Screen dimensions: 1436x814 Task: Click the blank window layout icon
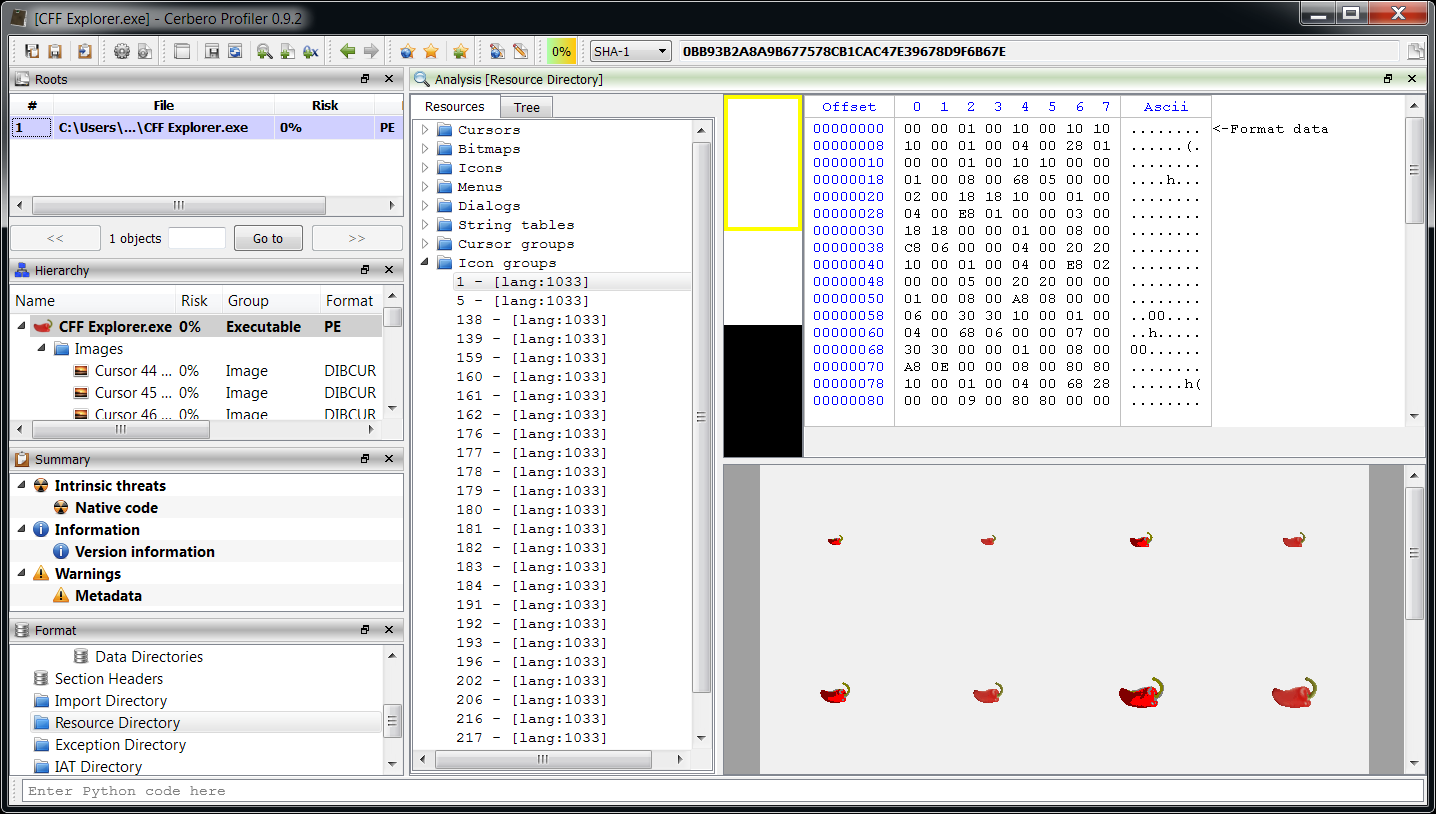[x=182, y=51]
